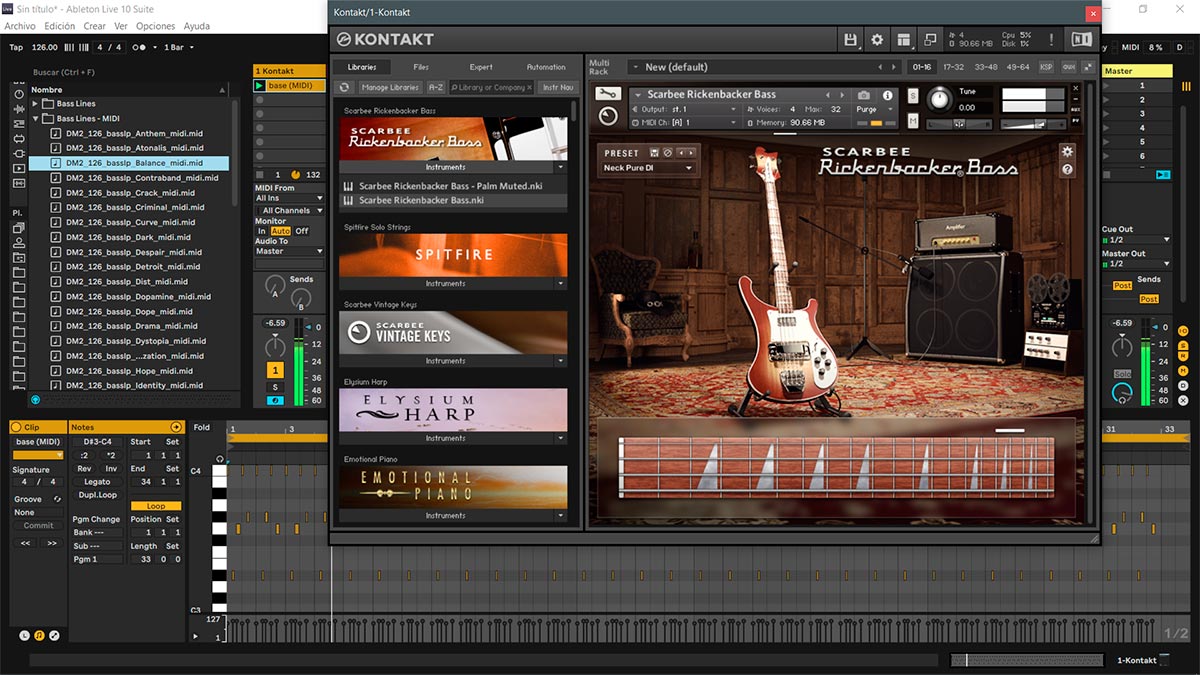Click the A-Z sort button
The width and height of the screenshot is (1200, 675).
[x=436, y=88]
